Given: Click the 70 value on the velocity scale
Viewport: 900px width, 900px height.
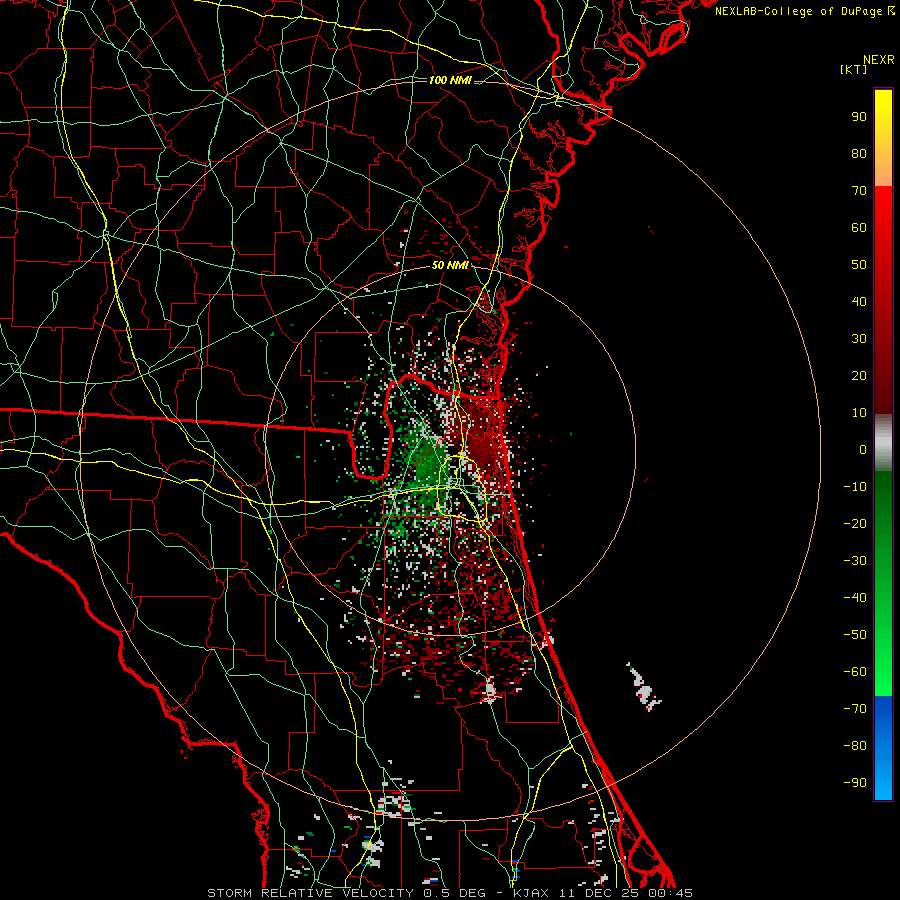Looking at the screenshot, I should [859, 191].
